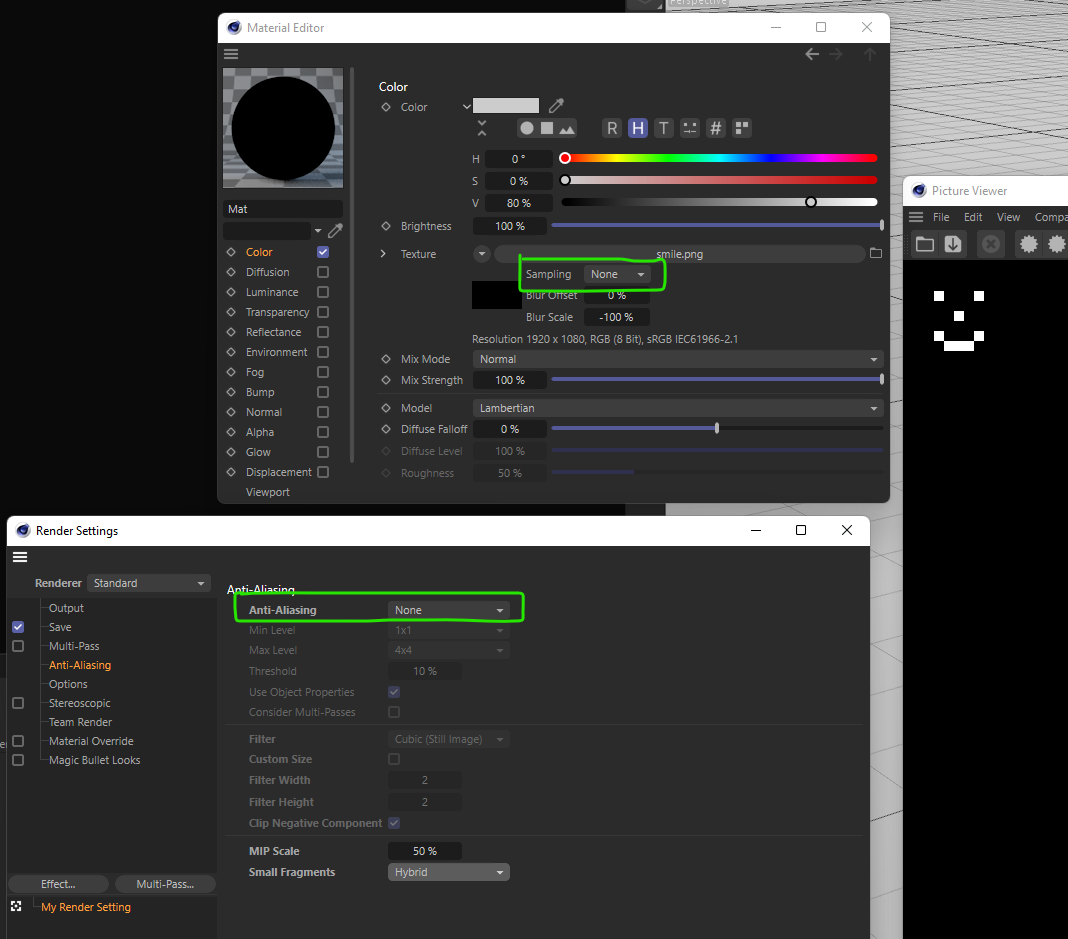Enable the Diffusion material channel
This screenshot has height=939, width=1068.
[x=323, y=272]
